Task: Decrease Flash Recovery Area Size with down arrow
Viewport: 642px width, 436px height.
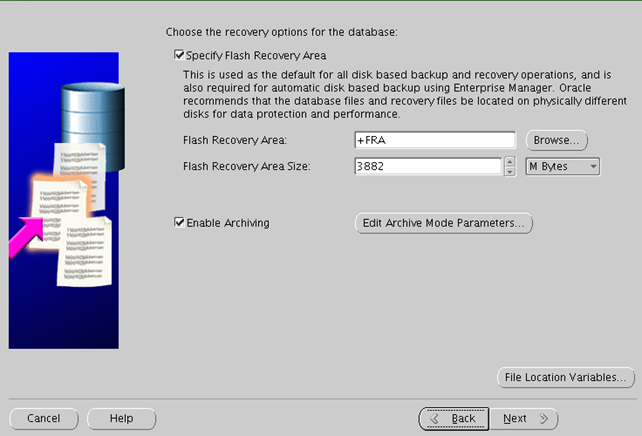Action: [510, 171]
